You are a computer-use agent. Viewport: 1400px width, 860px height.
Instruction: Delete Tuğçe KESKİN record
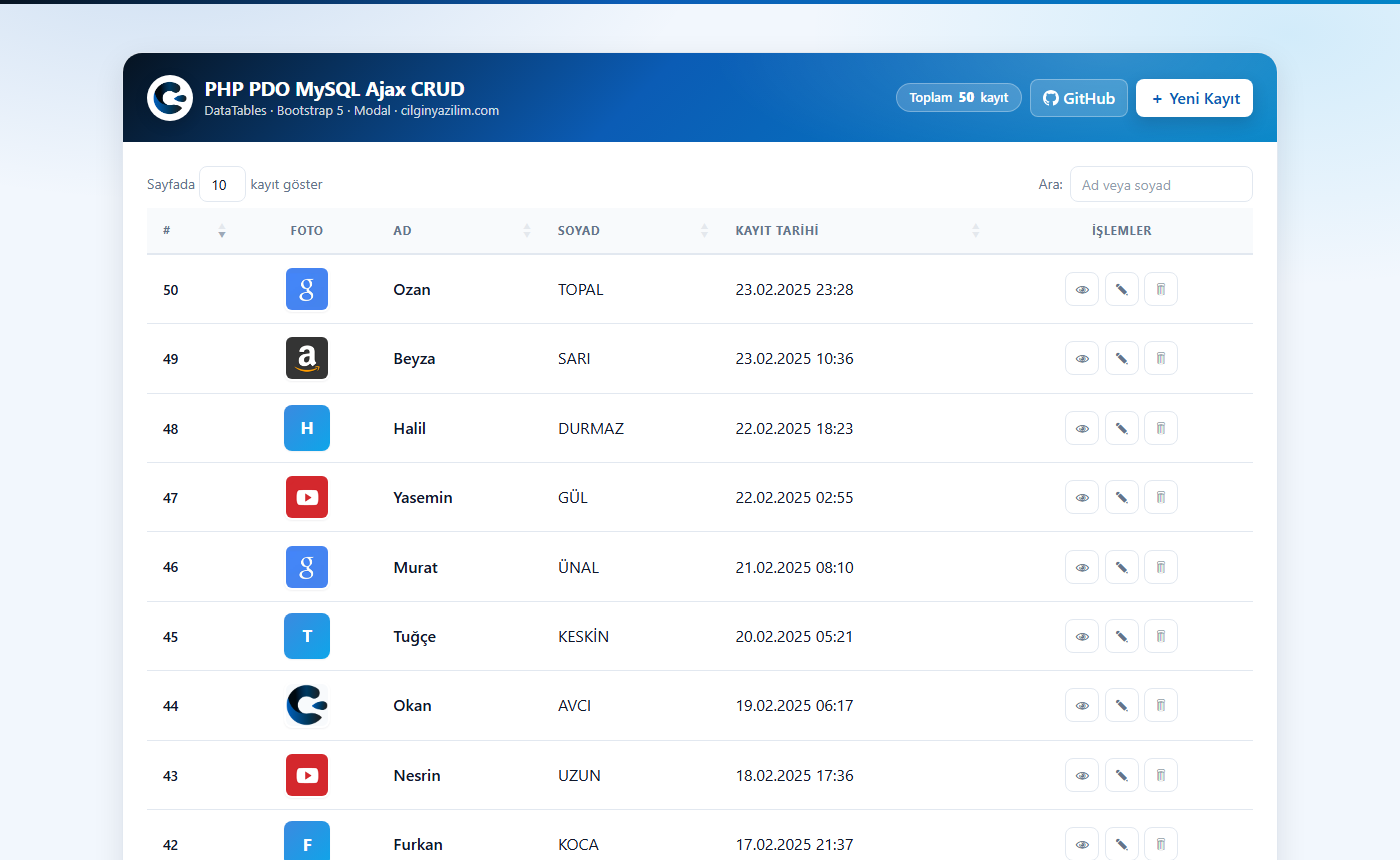tap(1161, 636)
